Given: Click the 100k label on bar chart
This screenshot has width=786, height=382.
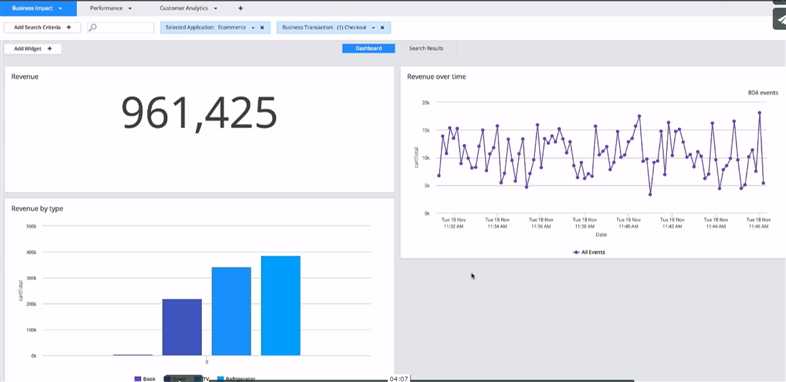Looking at the screenshot, I should click(x=31, y=330).
